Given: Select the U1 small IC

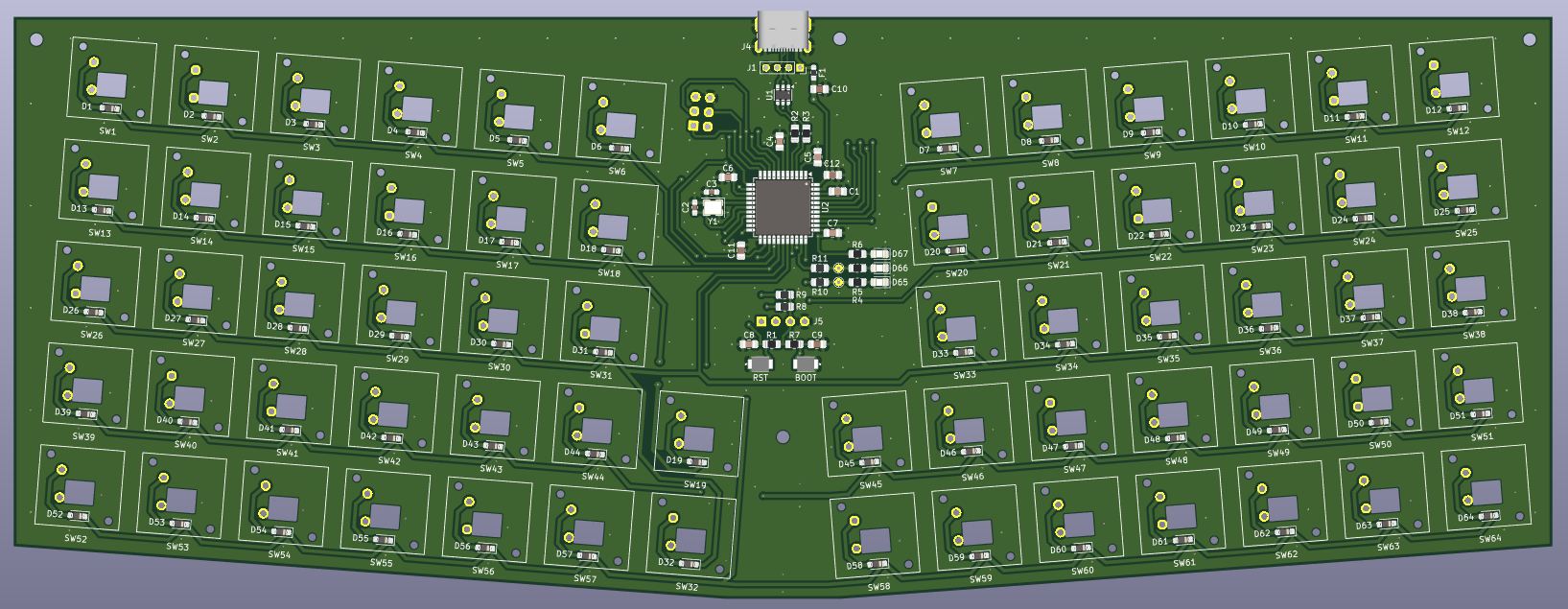Looking at the screenshot, I should click(x=784, y=94).
